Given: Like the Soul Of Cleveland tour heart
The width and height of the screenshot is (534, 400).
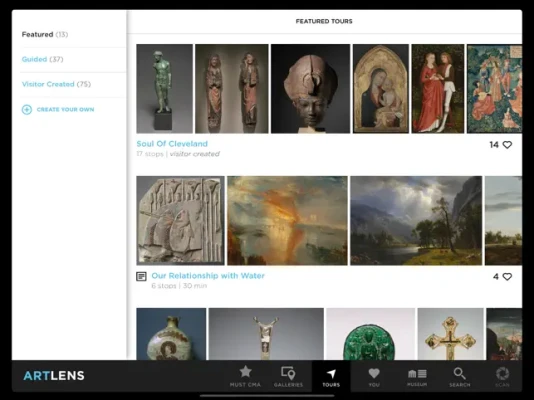Looking at the screenshot, I should [507, 145].
